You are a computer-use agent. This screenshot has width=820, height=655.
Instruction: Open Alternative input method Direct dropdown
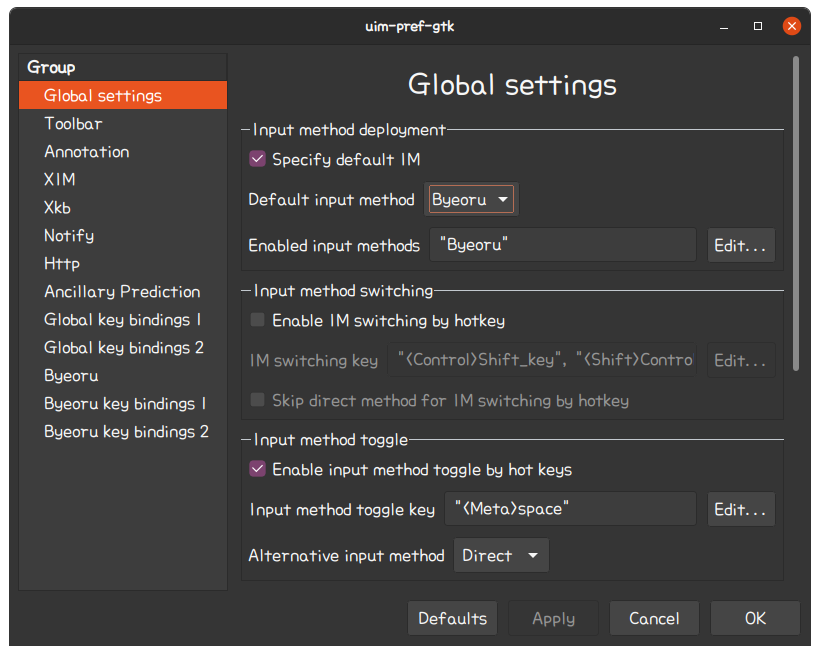click(x=501, y=555)
